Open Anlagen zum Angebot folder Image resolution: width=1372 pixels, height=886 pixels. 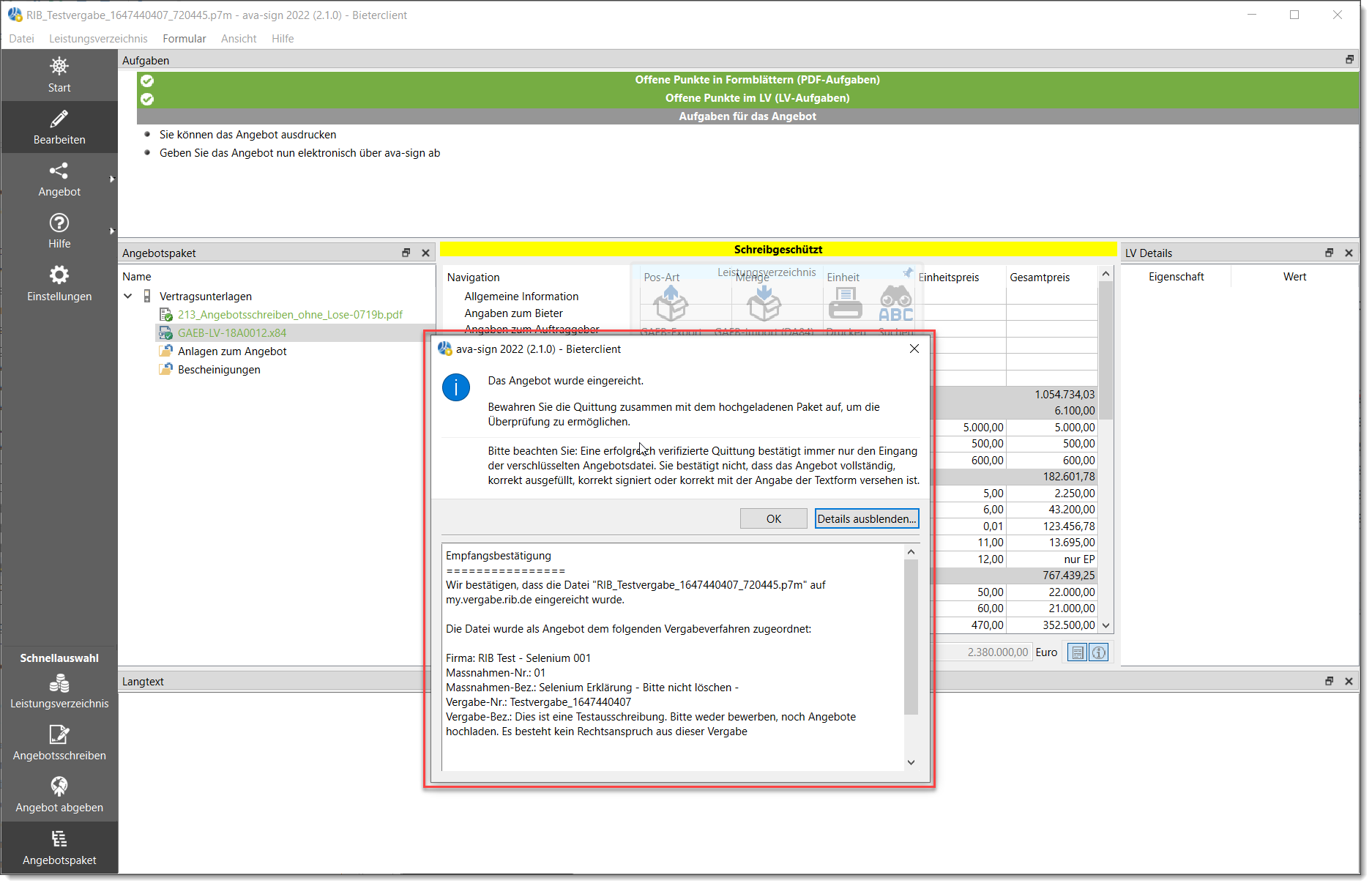click(x=232, y=351)
